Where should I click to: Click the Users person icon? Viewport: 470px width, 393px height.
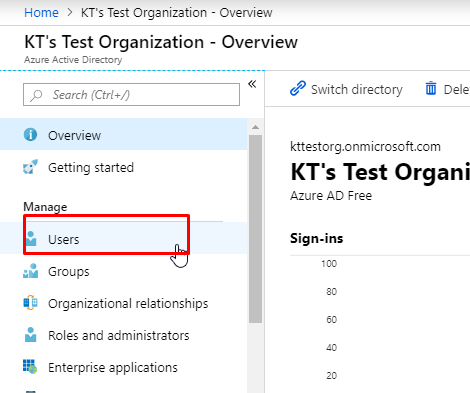[31, 239]
